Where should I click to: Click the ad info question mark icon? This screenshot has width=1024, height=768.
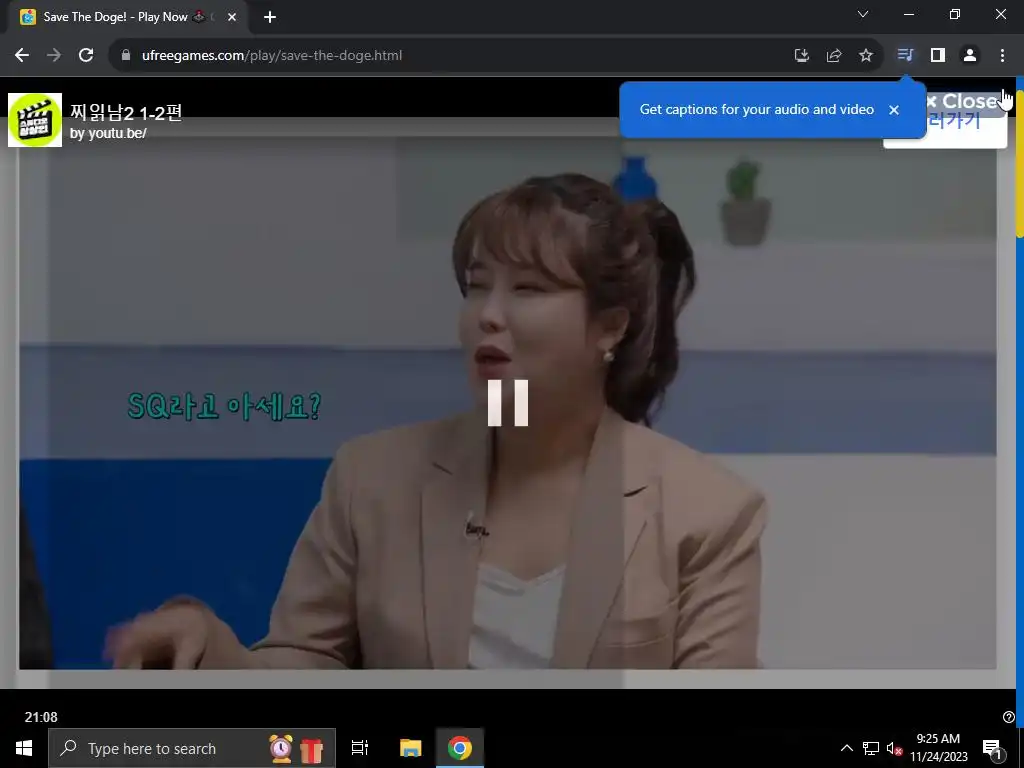tap(1008, 717)
